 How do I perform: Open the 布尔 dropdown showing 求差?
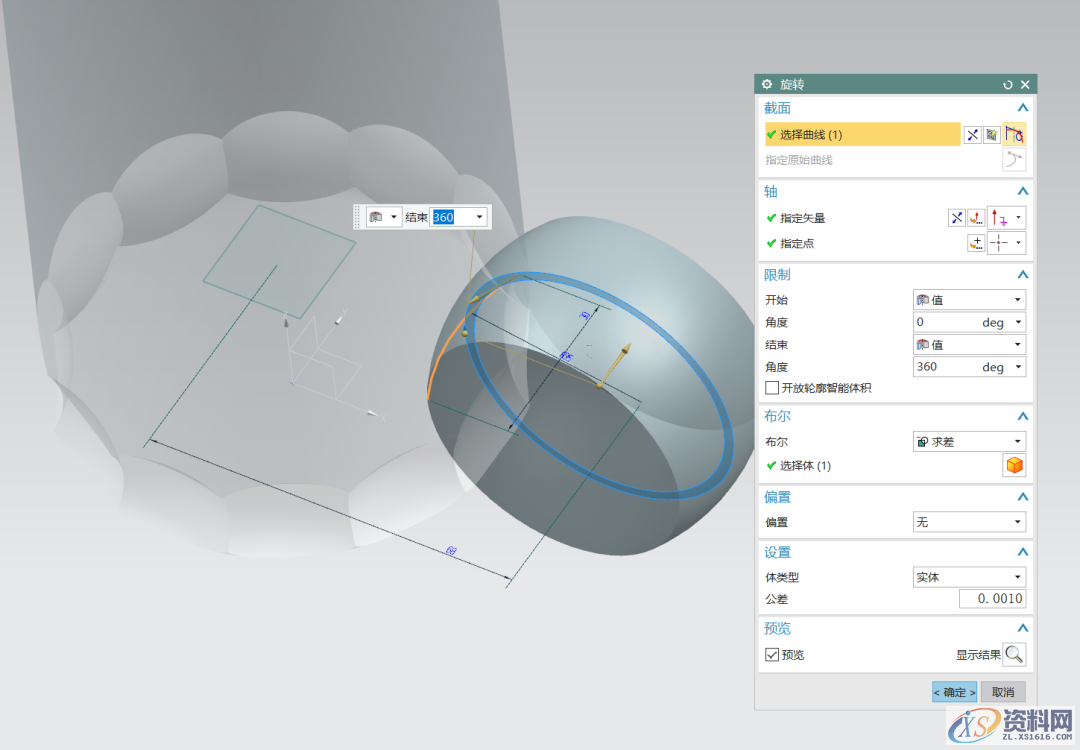[968, 441]
